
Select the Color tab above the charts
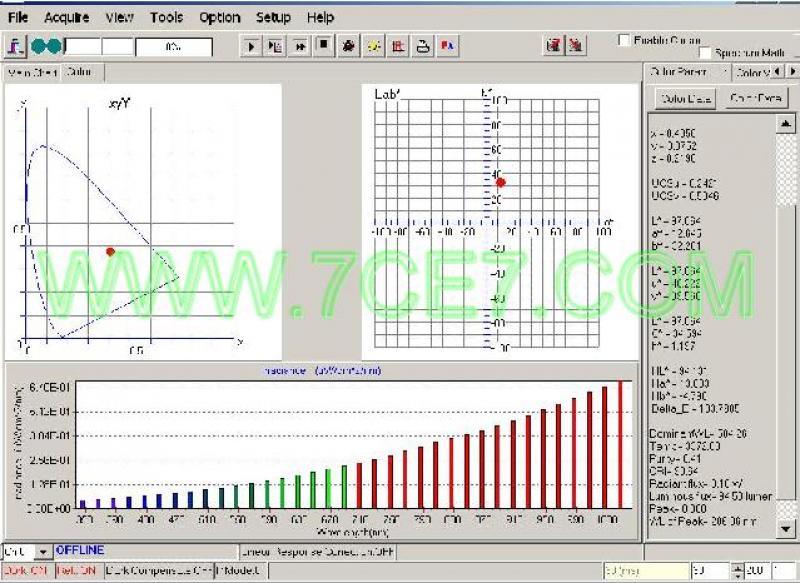coord(81,72)
